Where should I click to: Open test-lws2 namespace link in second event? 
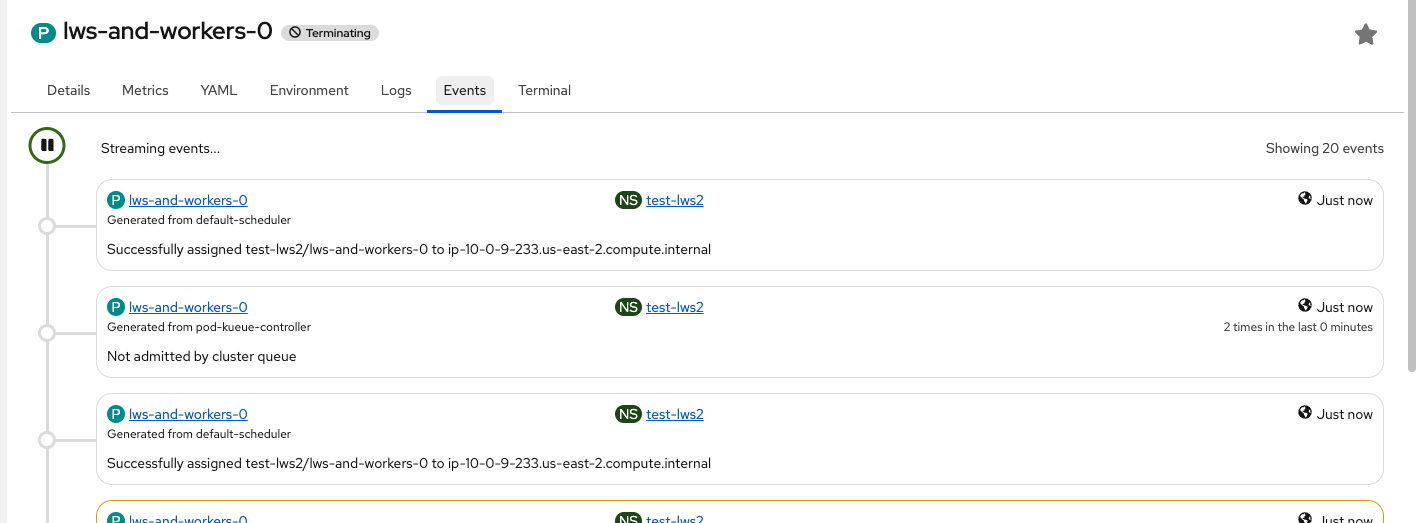[675, 307]
